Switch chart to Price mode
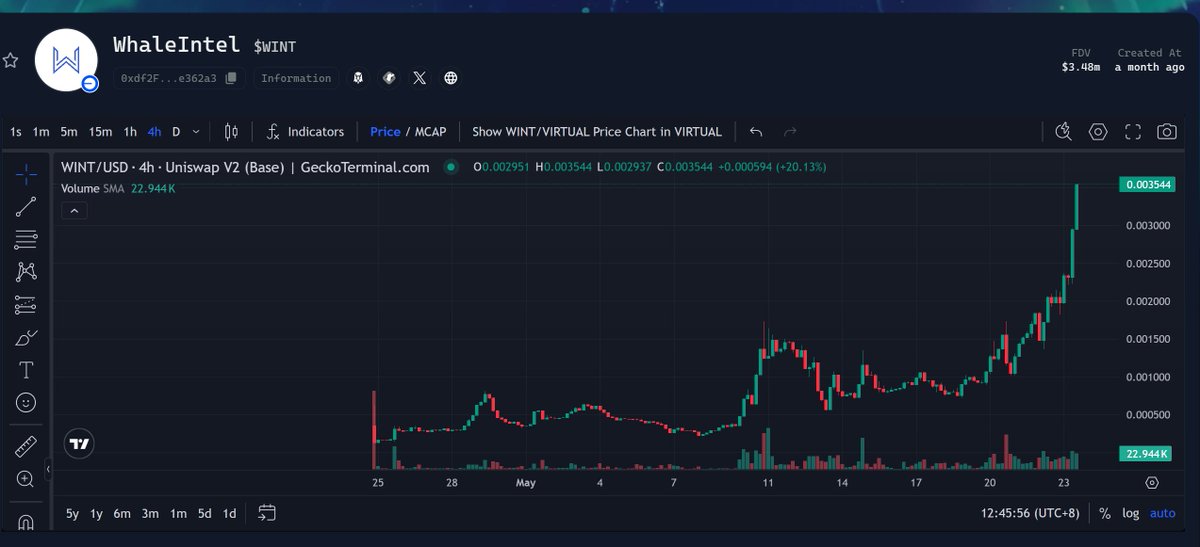The width and height of the screenshot is (1200, 547). coord(385,132)
